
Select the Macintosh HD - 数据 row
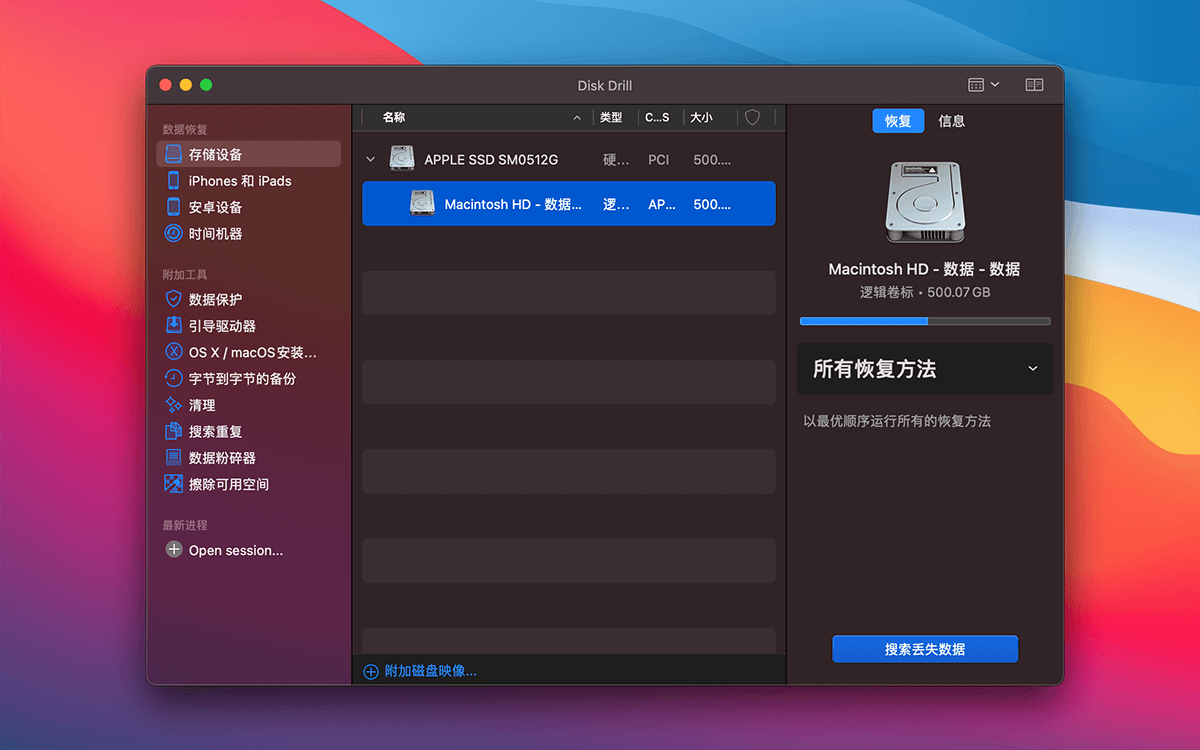coord(569,203)
